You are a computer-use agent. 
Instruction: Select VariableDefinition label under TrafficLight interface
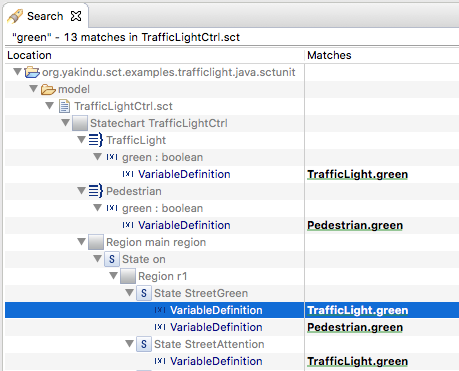click(184, 174)
